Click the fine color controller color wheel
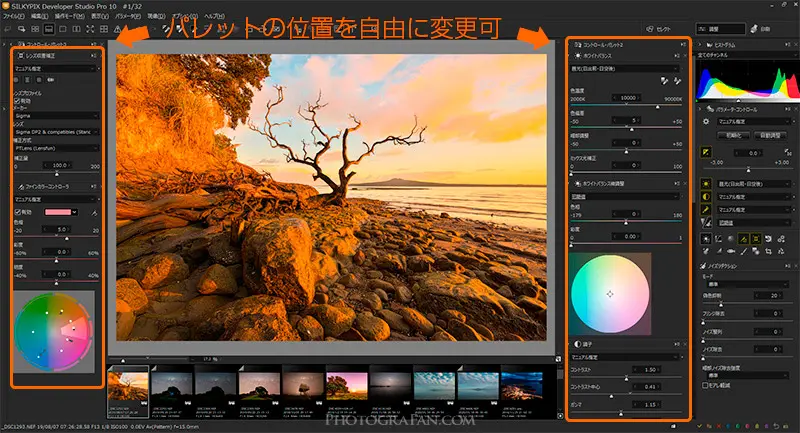Screen dimensions: 800x433 53,331
